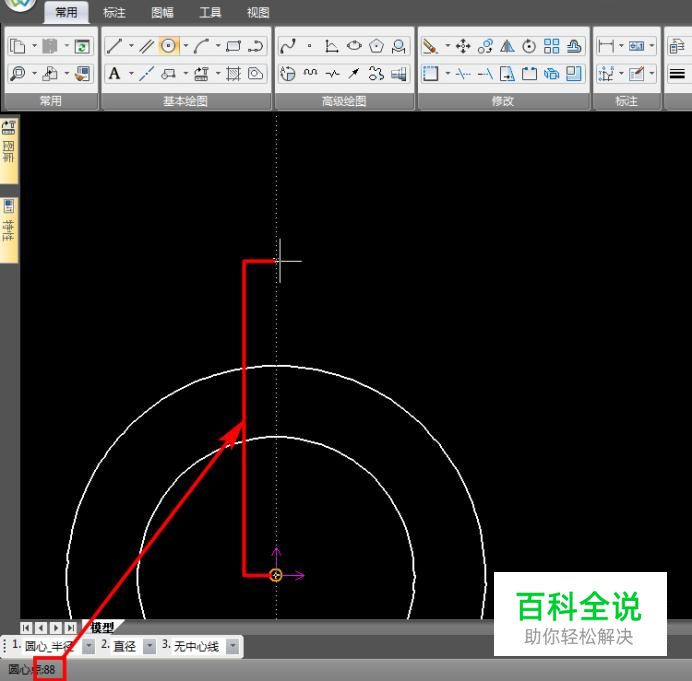Select the Centerline tool
This screenshot has height=681, width=692.
(x=147, y=73)
